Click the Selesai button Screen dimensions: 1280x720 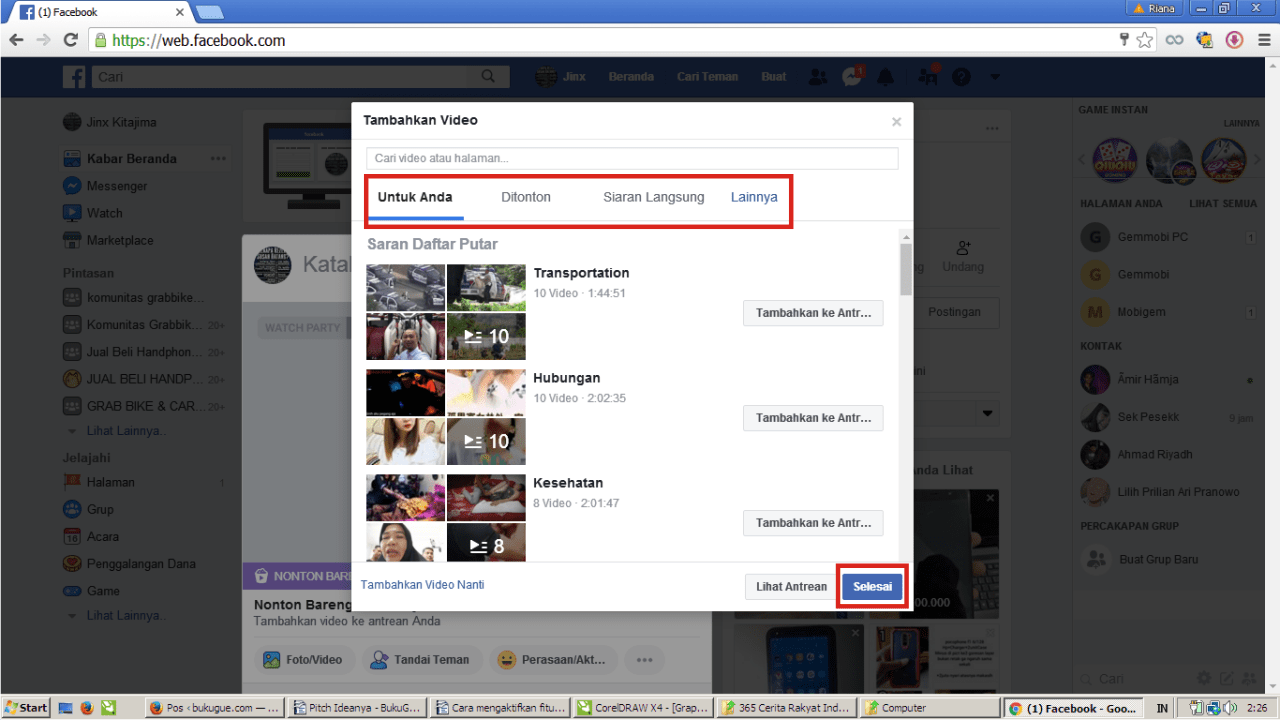(872, 587)
